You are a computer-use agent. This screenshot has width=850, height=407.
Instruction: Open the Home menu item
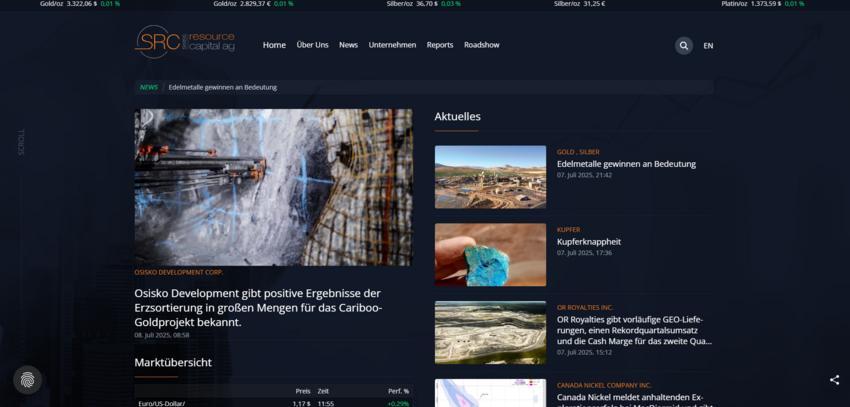274,45
